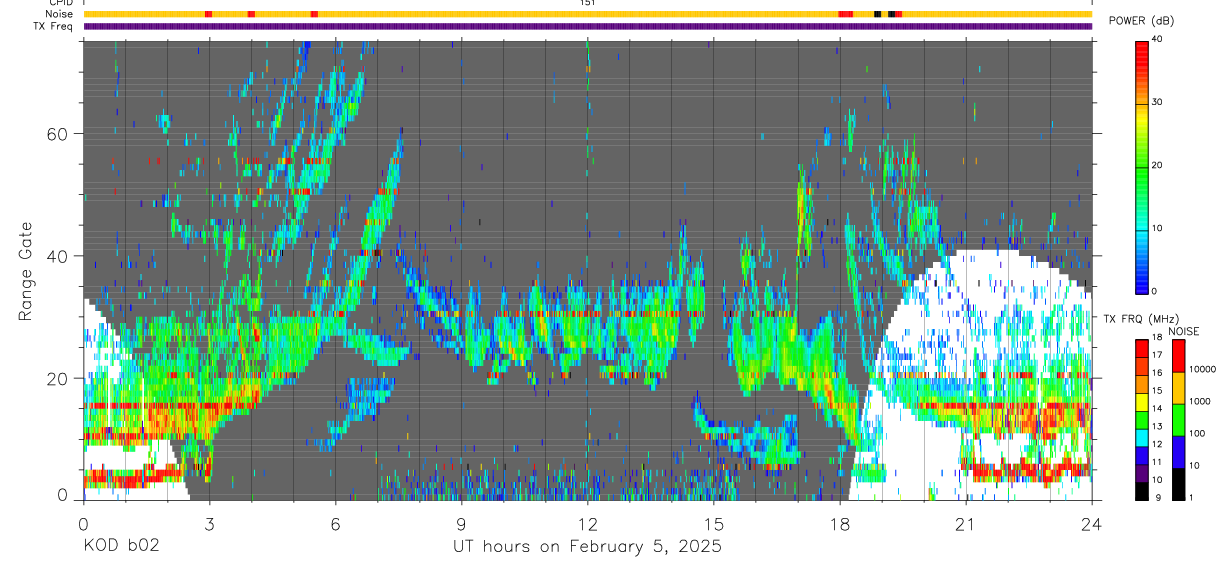Click the 0 label on POWER colorbar
Image resolution: width=1228 pixels, height=567 pixels.
1154,291
